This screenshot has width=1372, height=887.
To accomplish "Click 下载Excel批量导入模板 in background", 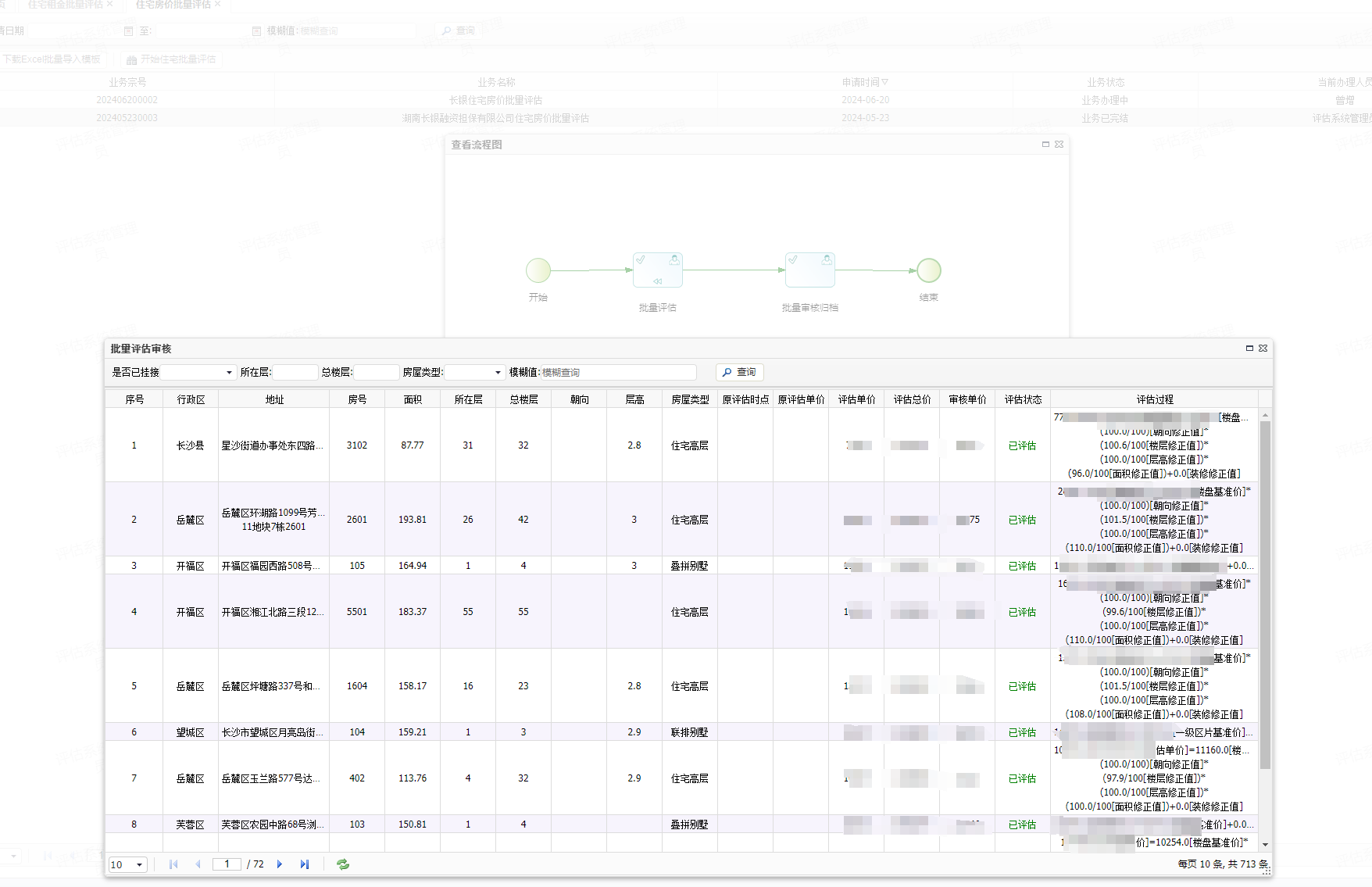I will (52, 59).
